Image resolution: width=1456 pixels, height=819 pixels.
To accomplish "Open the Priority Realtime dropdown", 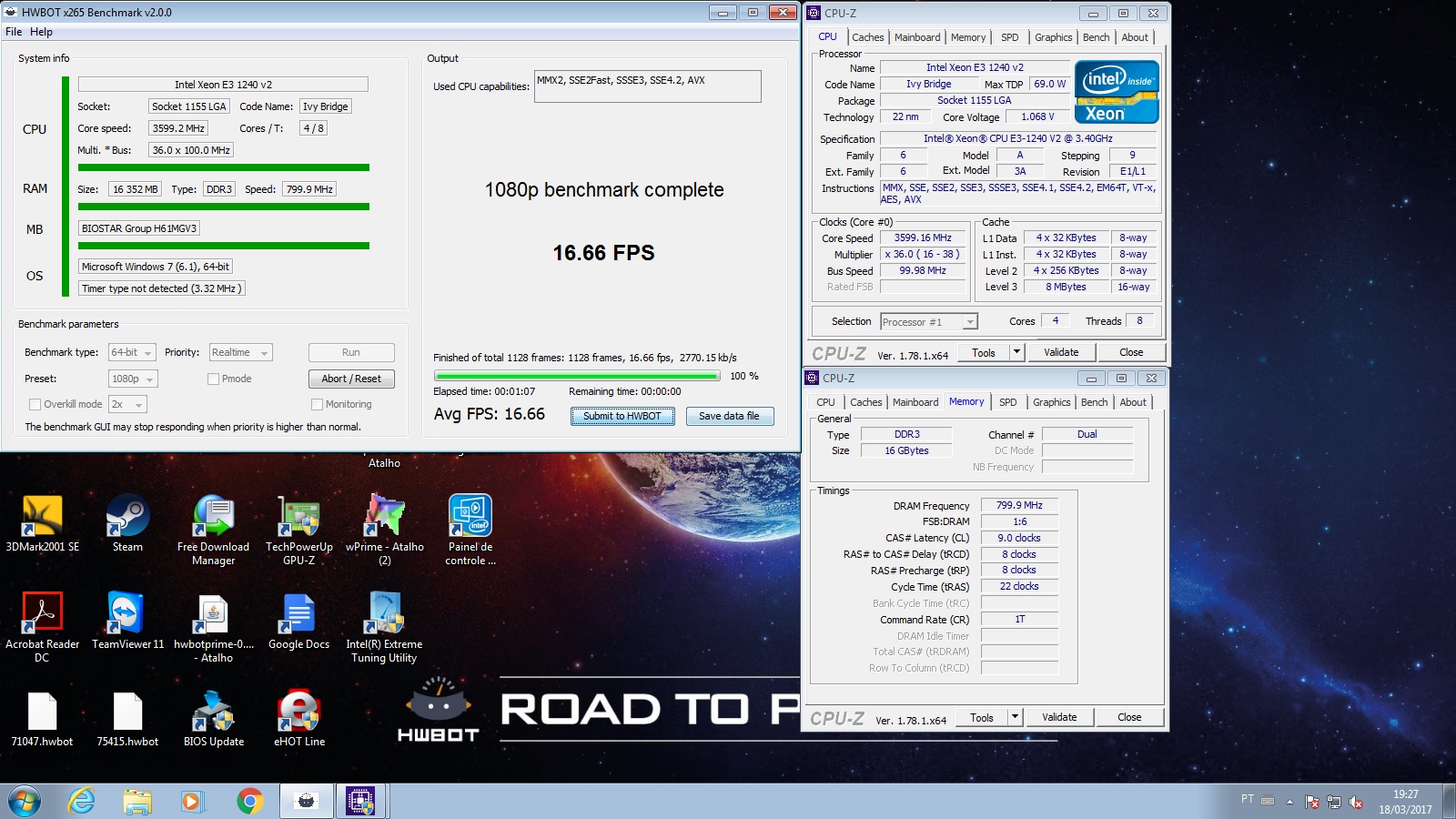I will (x=240, y=352).
